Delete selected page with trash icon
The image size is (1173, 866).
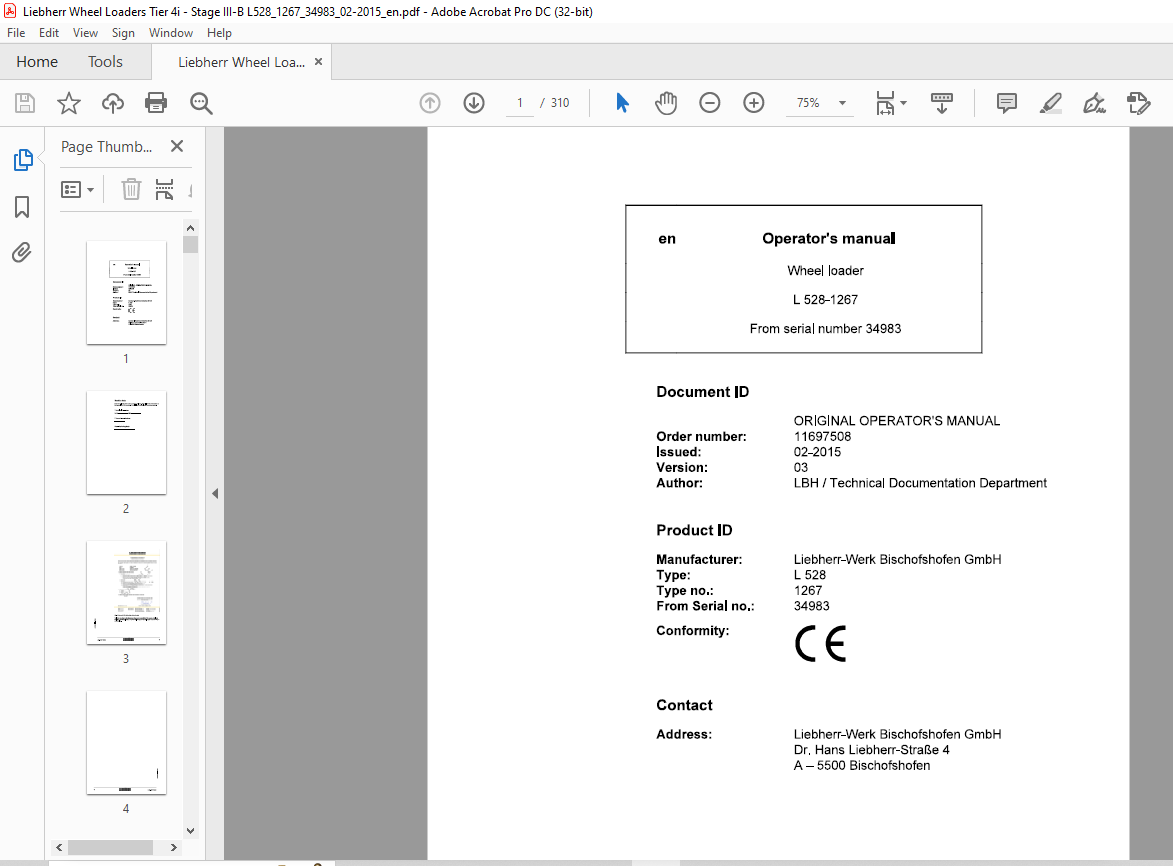(x=131, y=189)
